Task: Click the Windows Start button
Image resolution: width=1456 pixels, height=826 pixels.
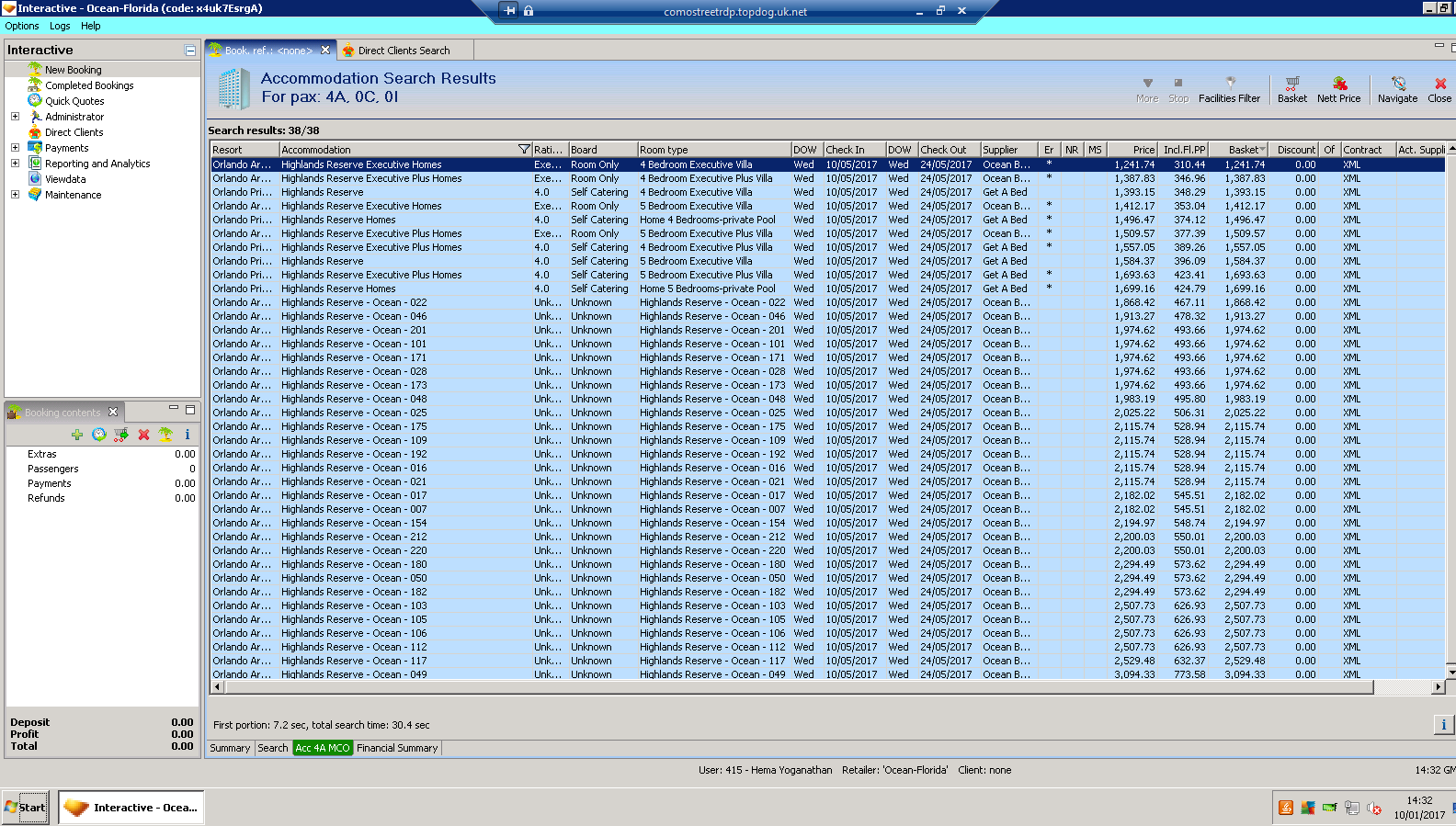Action: tap(25, 808)
